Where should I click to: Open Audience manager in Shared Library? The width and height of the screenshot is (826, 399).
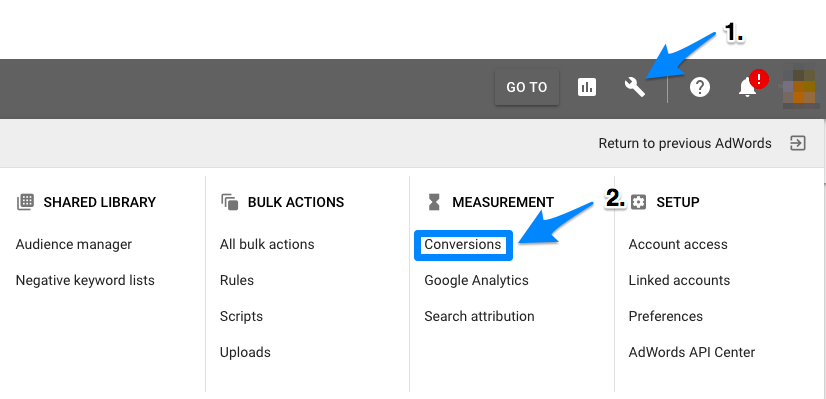[74, 245]
